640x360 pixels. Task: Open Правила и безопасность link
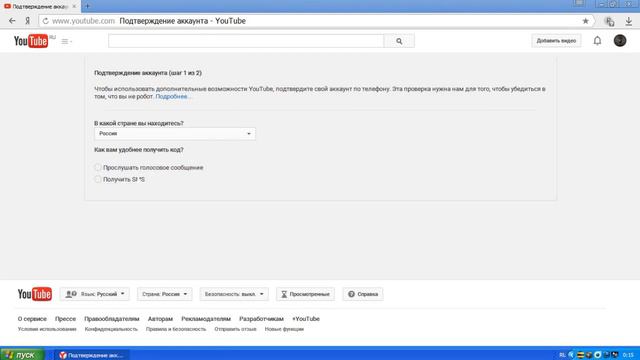[x=176, y=329]
